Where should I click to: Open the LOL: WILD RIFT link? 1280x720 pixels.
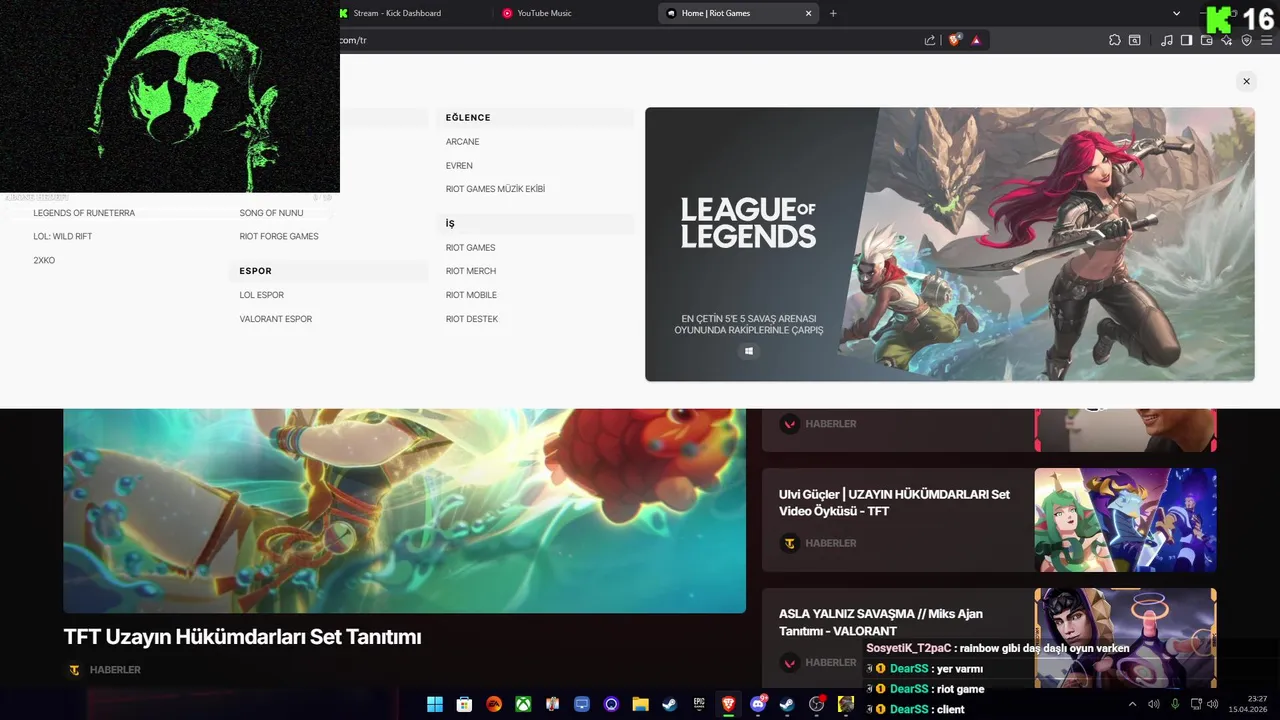pos(63,237)
